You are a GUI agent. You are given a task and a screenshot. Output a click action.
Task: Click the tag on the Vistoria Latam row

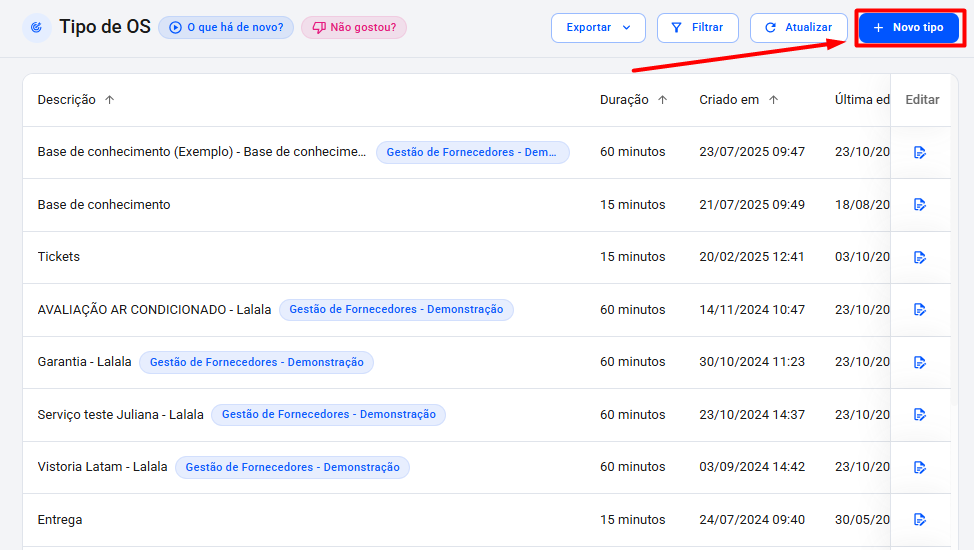click(293, 467)
